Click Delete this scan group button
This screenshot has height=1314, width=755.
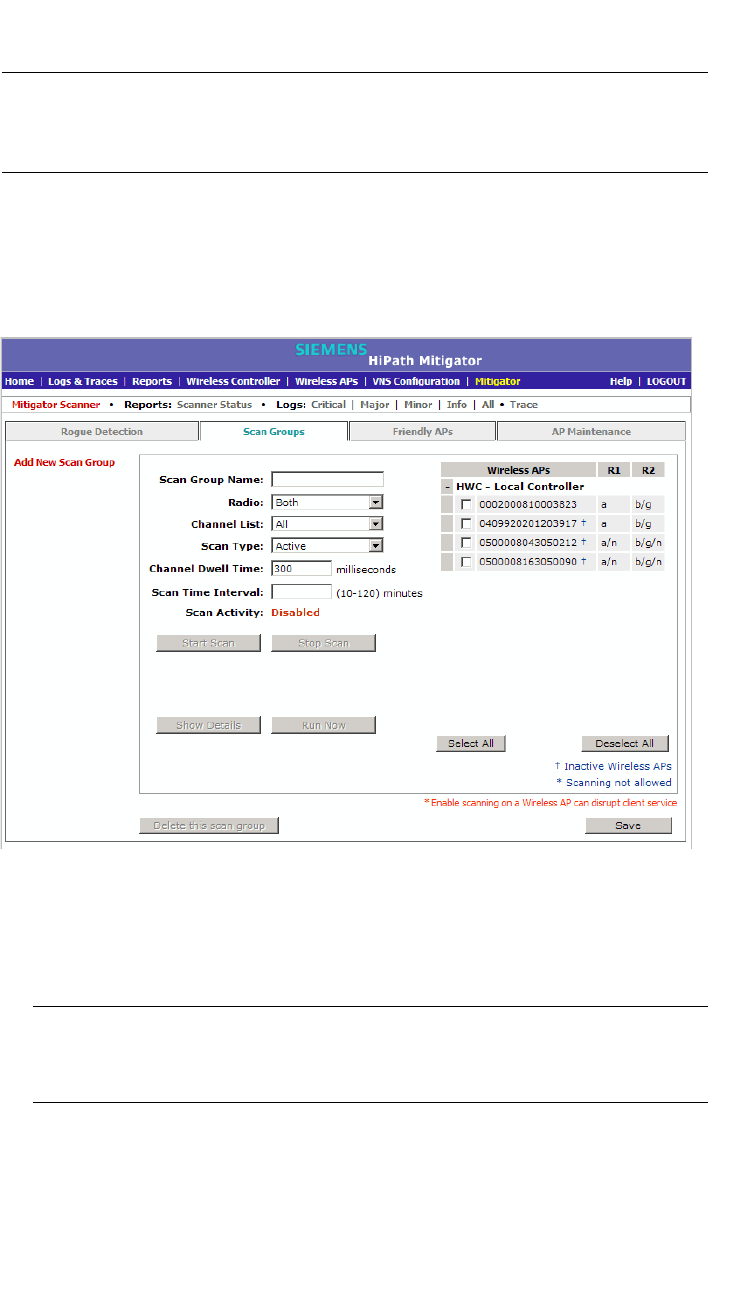(209, 826)
